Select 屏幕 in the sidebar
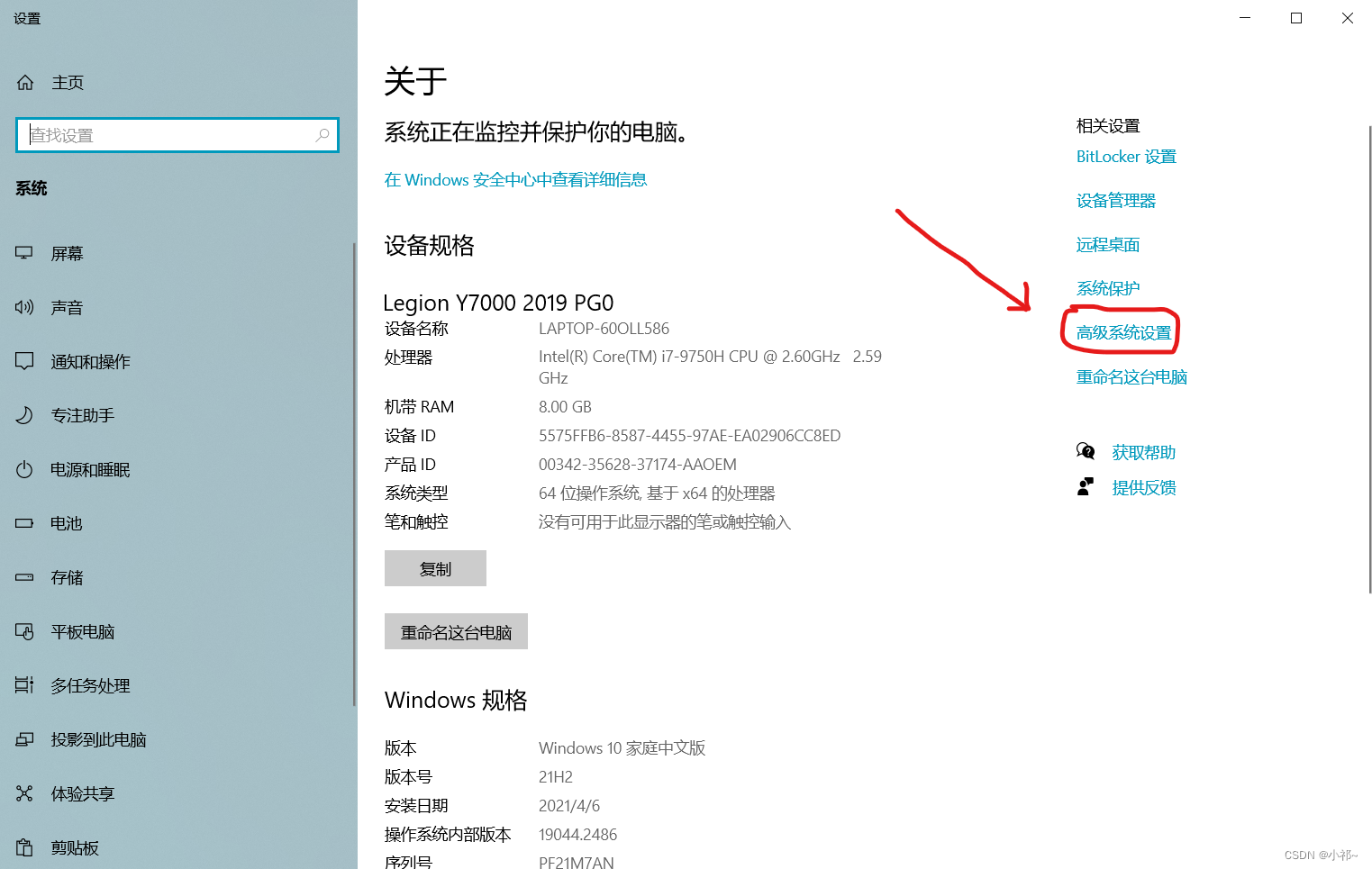 pos(67,253)
